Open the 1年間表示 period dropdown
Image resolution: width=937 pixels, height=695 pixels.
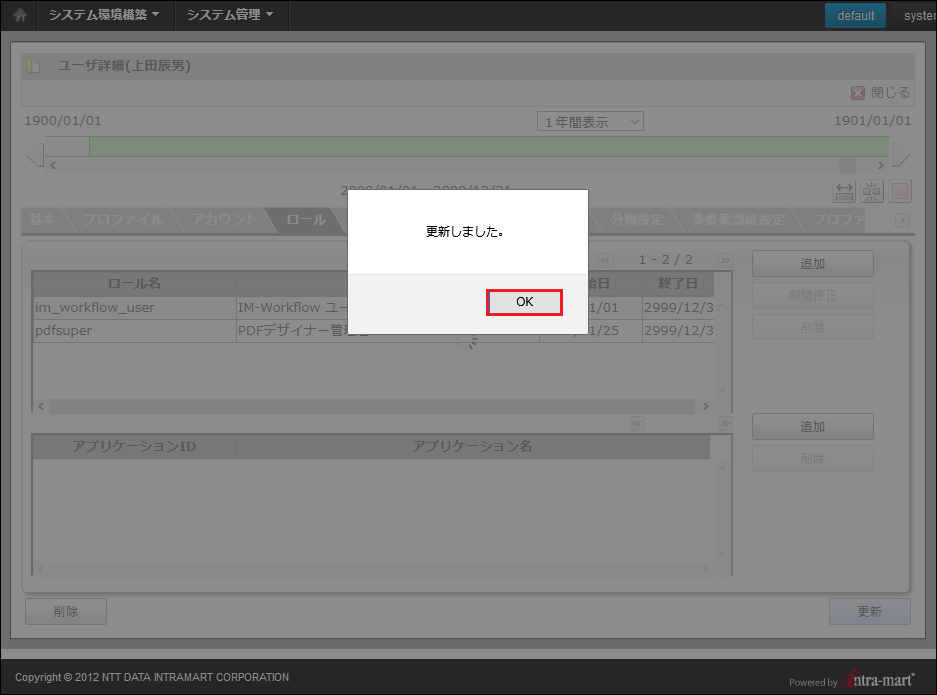tap(590, 122)
